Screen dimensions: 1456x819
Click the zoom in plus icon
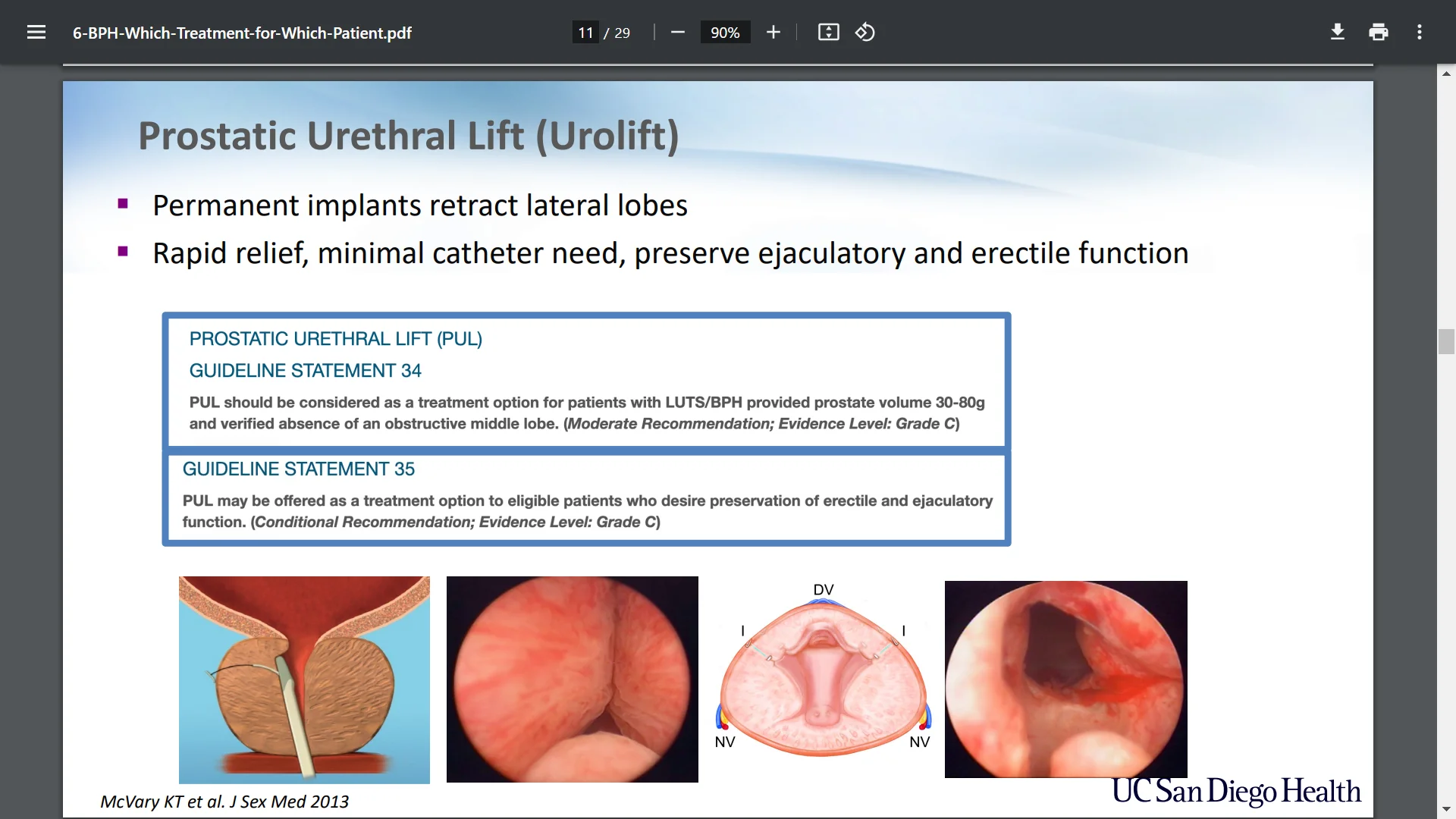(773, 33)
